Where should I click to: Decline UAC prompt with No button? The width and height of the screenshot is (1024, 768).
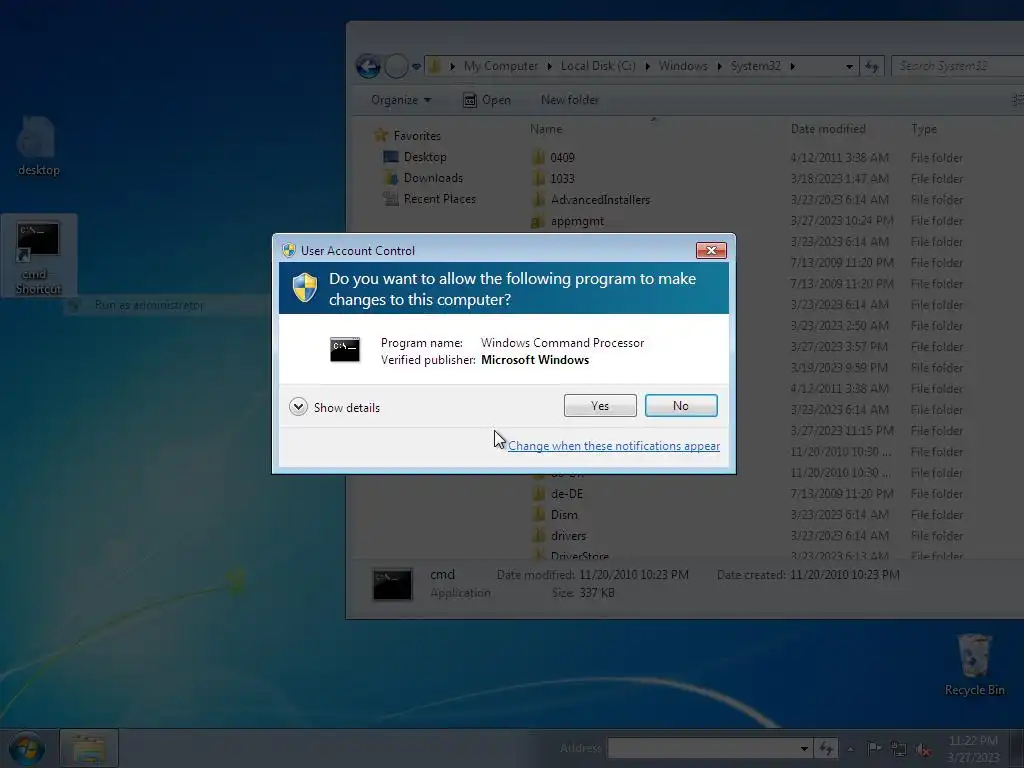[680, 406]
